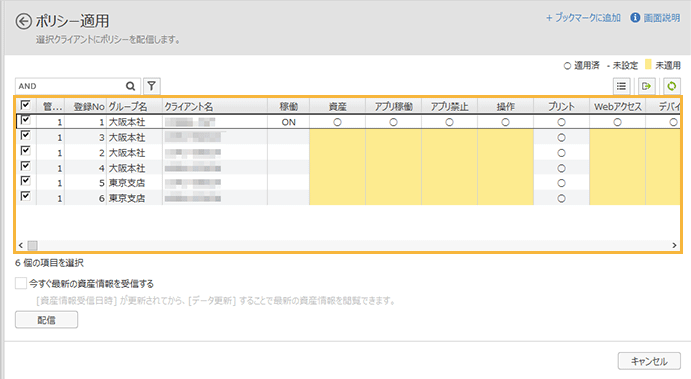Click yellow 資産 cell in row No 3
Screen dimensions: 691x379
click(x=337, y=137)
